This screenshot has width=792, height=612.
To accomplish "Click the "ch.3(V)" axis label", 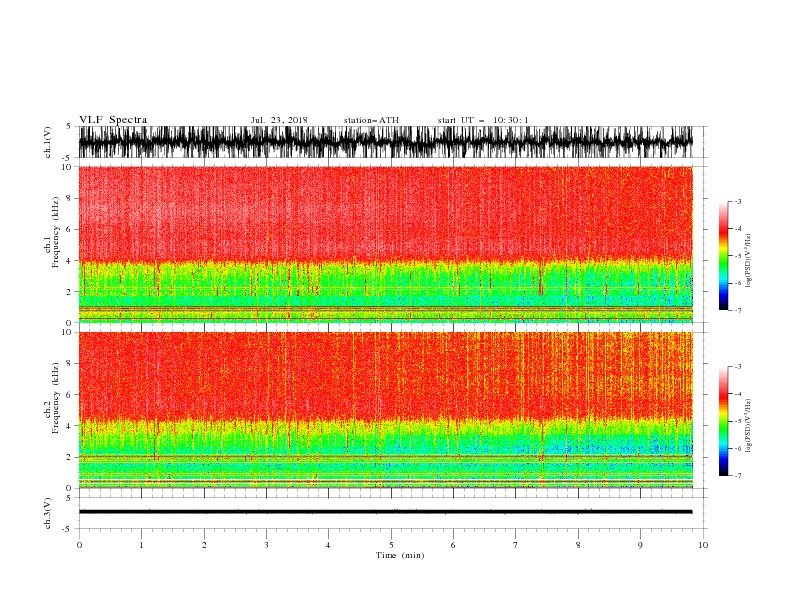I will pos(48,513).
